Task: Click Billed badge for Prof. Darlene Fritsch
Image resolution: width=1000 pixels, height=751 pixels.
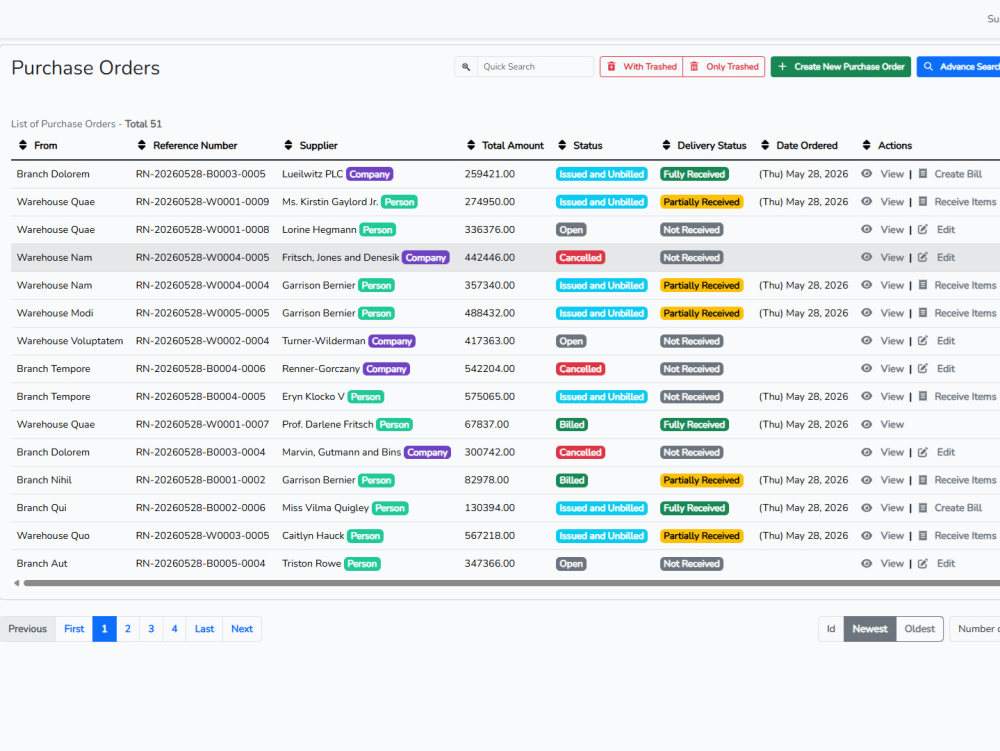Action: (571, 425)
